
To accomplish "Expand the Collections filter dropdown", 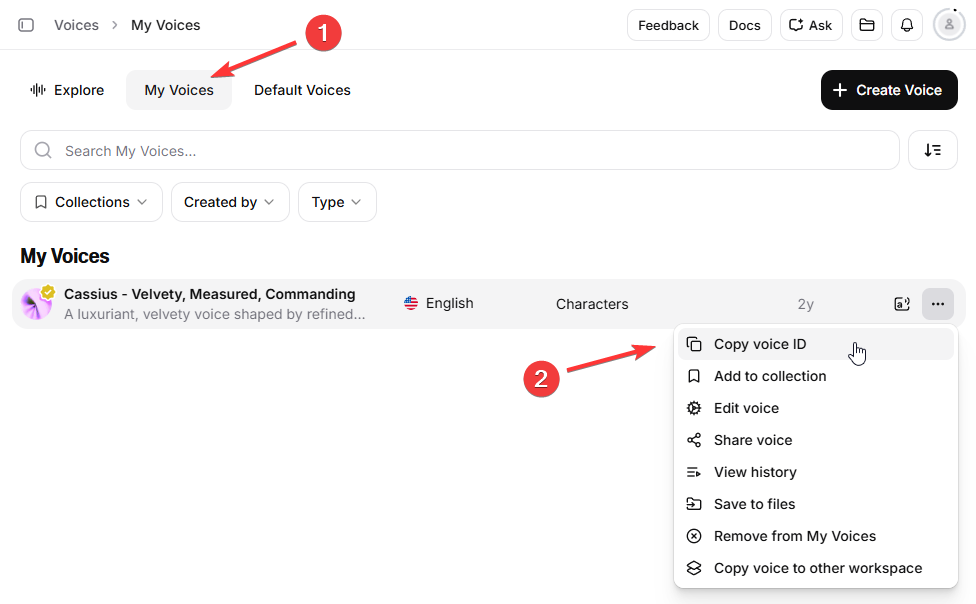I will coord(91,202).
